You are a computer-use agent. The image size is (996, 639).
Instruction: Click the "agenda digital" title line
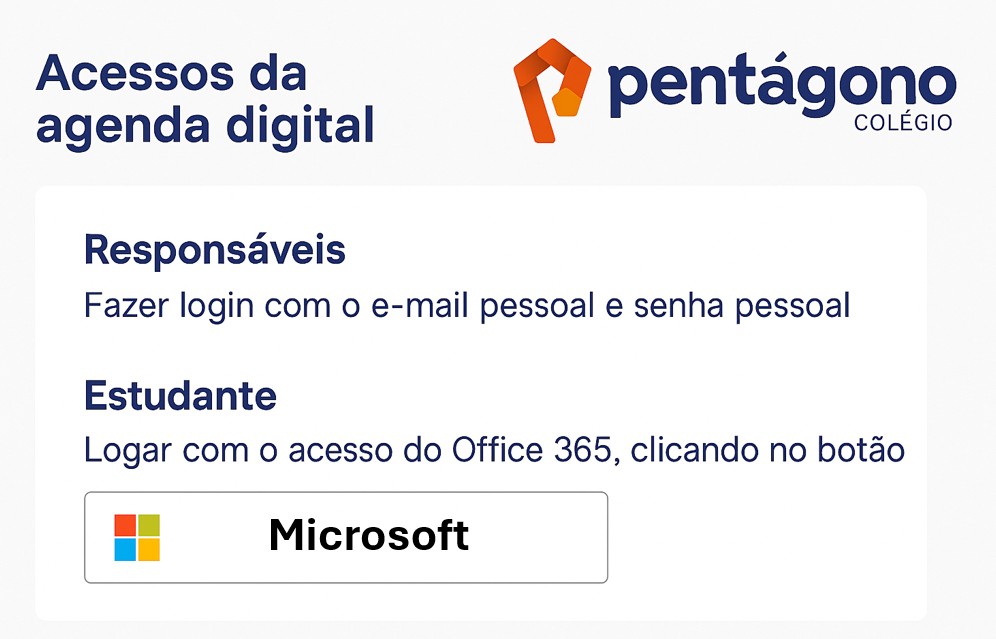(205, 126)
